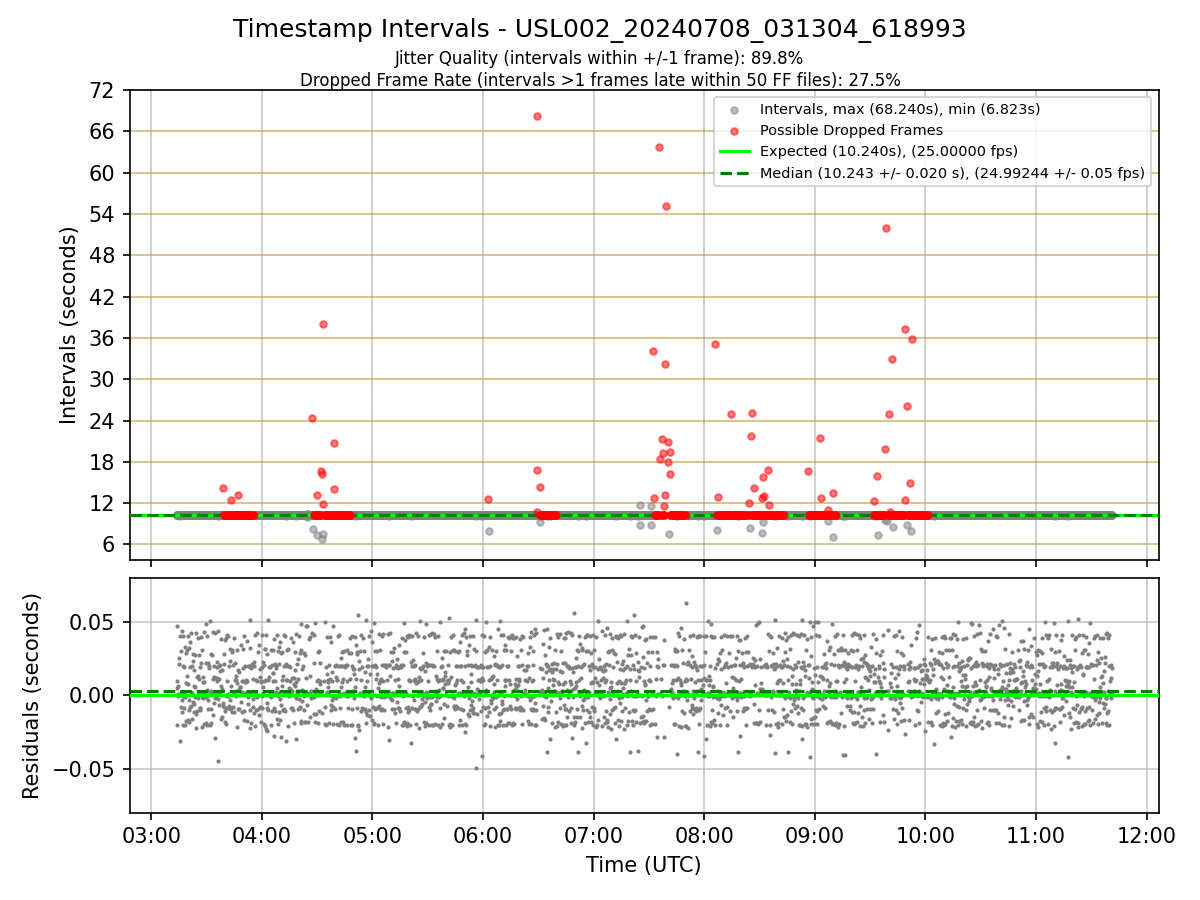1200x900 pixels.
Task: Click the red dropped-frame point near 52 seconds
Action: tap(886, 228)
